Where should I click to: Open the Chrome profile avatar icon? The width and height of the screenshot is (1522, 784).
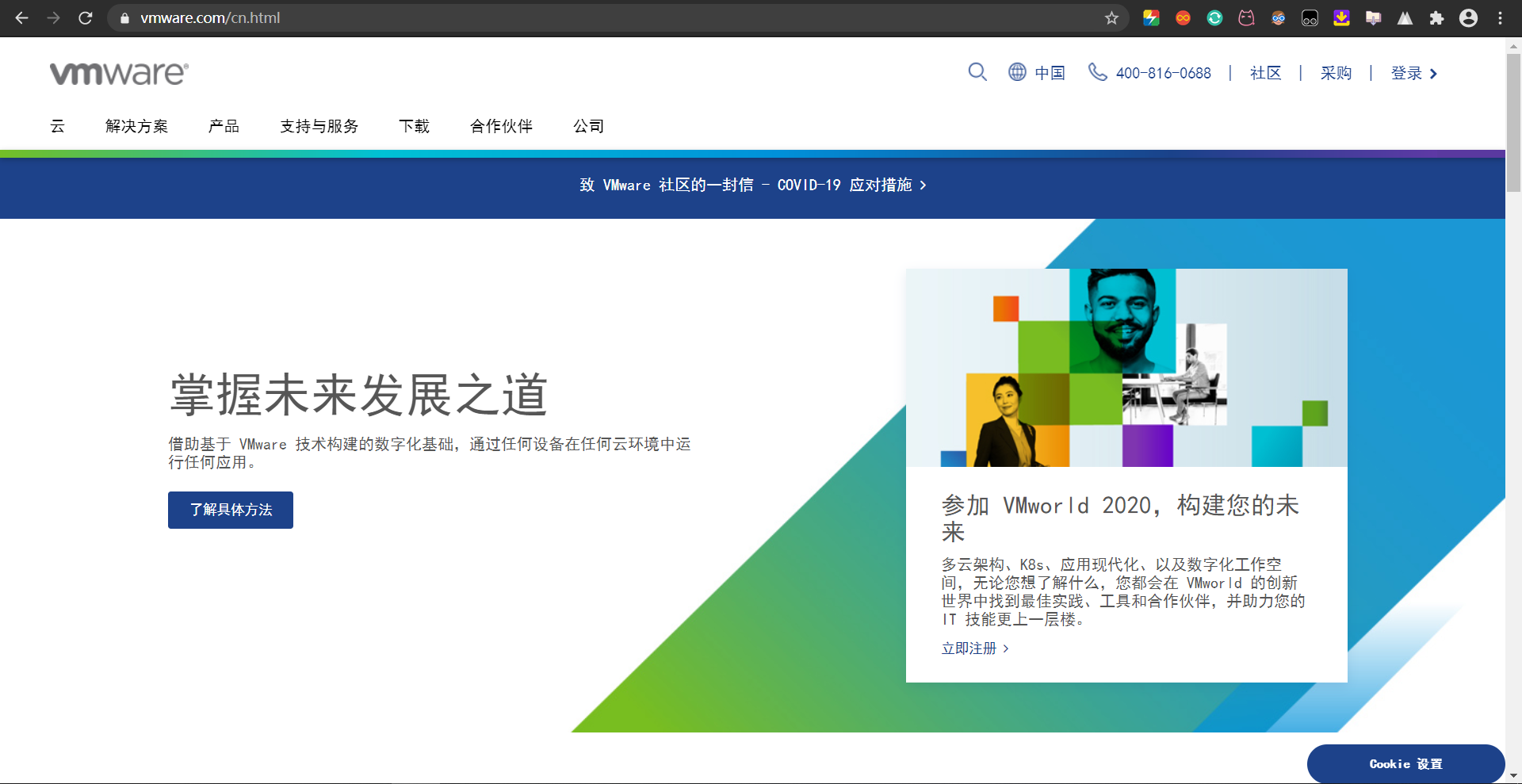1469,17
